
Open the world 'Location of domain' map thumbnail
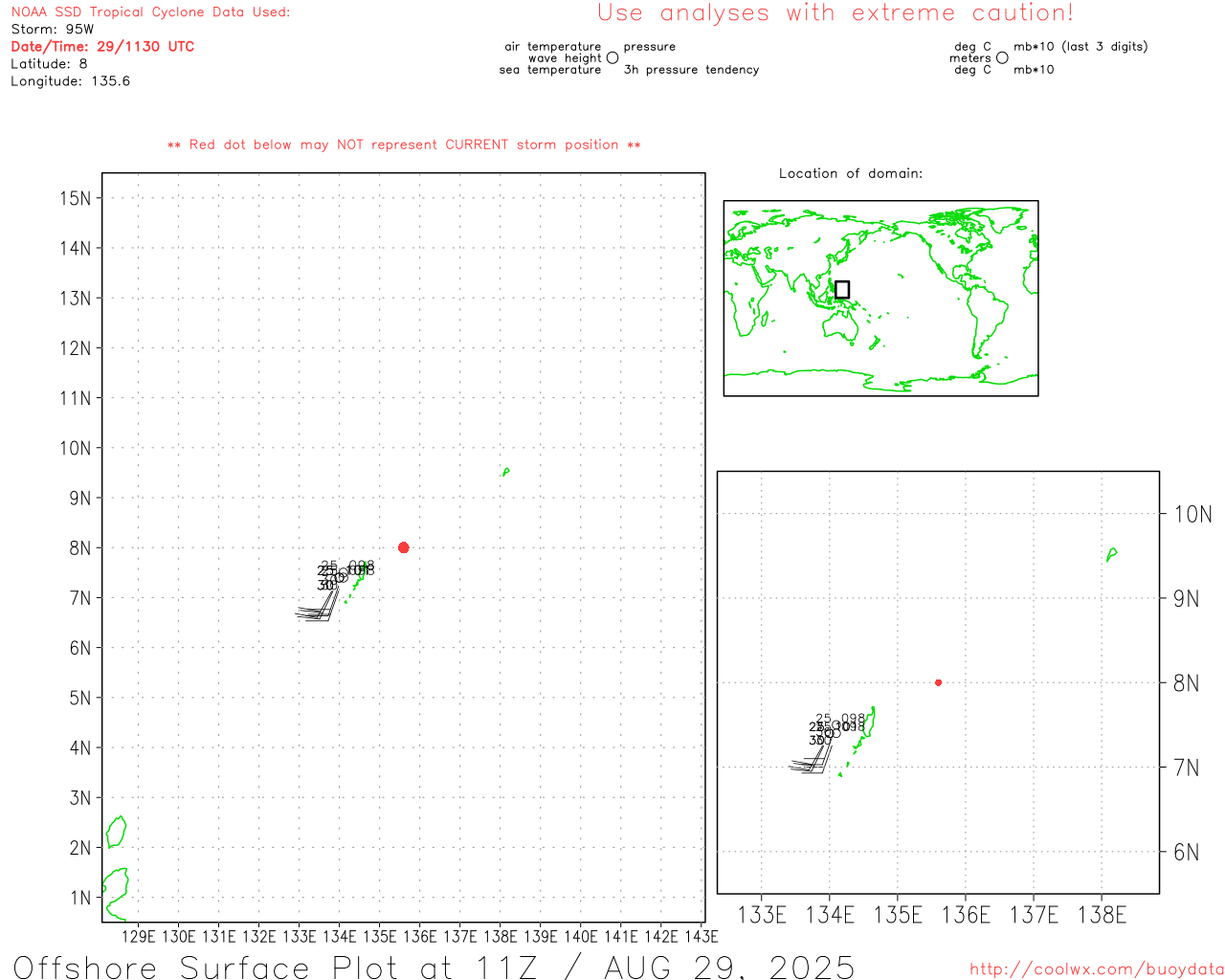880,299
